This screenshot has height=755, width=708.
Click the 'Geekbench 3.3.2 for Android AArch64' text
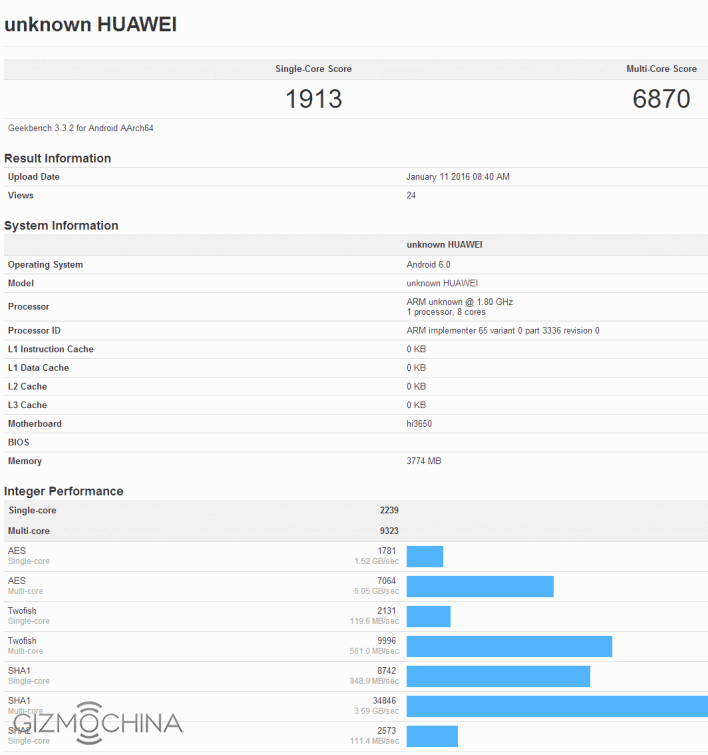(80, 128)
